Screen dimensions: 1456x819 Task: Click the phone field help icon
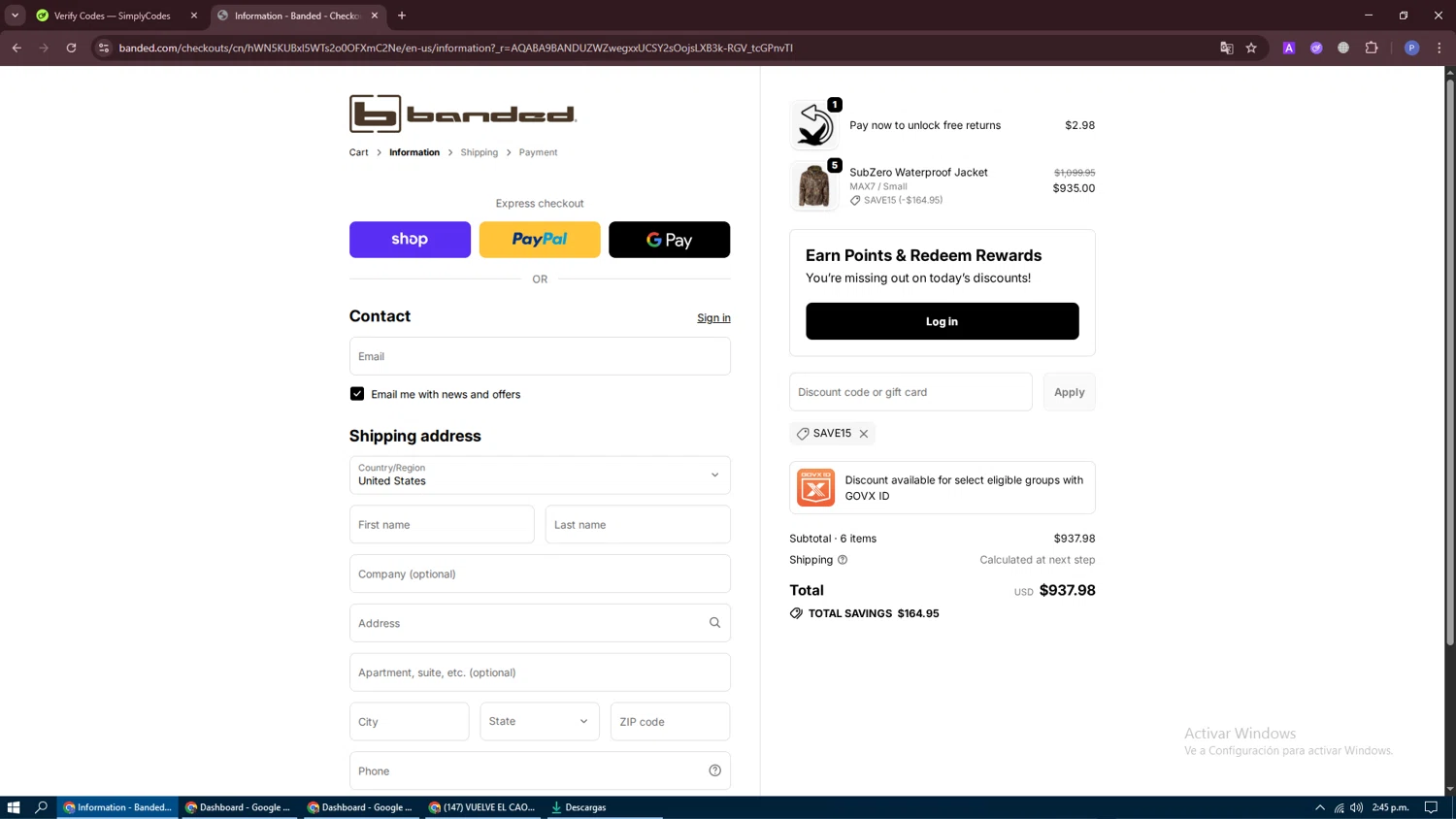point(714,770)
